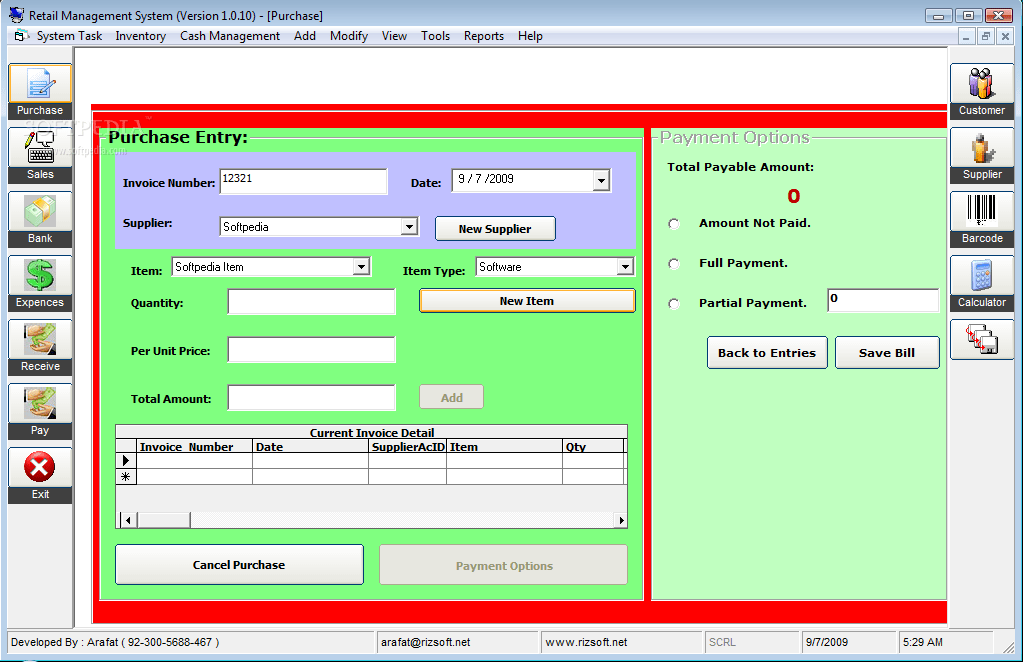Select the Purchase icon in left sidebar
This screenshot has width=1023, height=662.
[39, 85]
